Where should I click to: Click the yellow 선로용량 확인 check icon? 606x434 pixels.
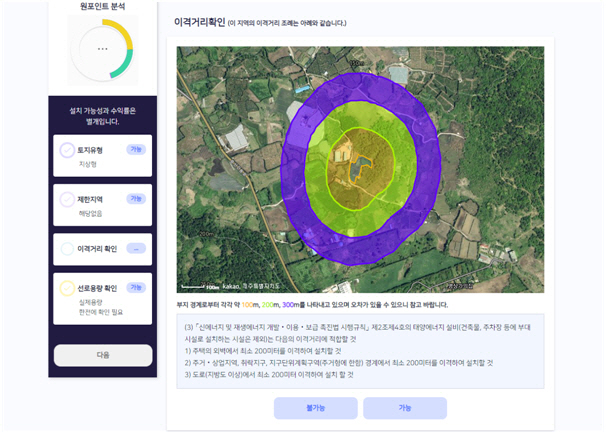[67, 288]
